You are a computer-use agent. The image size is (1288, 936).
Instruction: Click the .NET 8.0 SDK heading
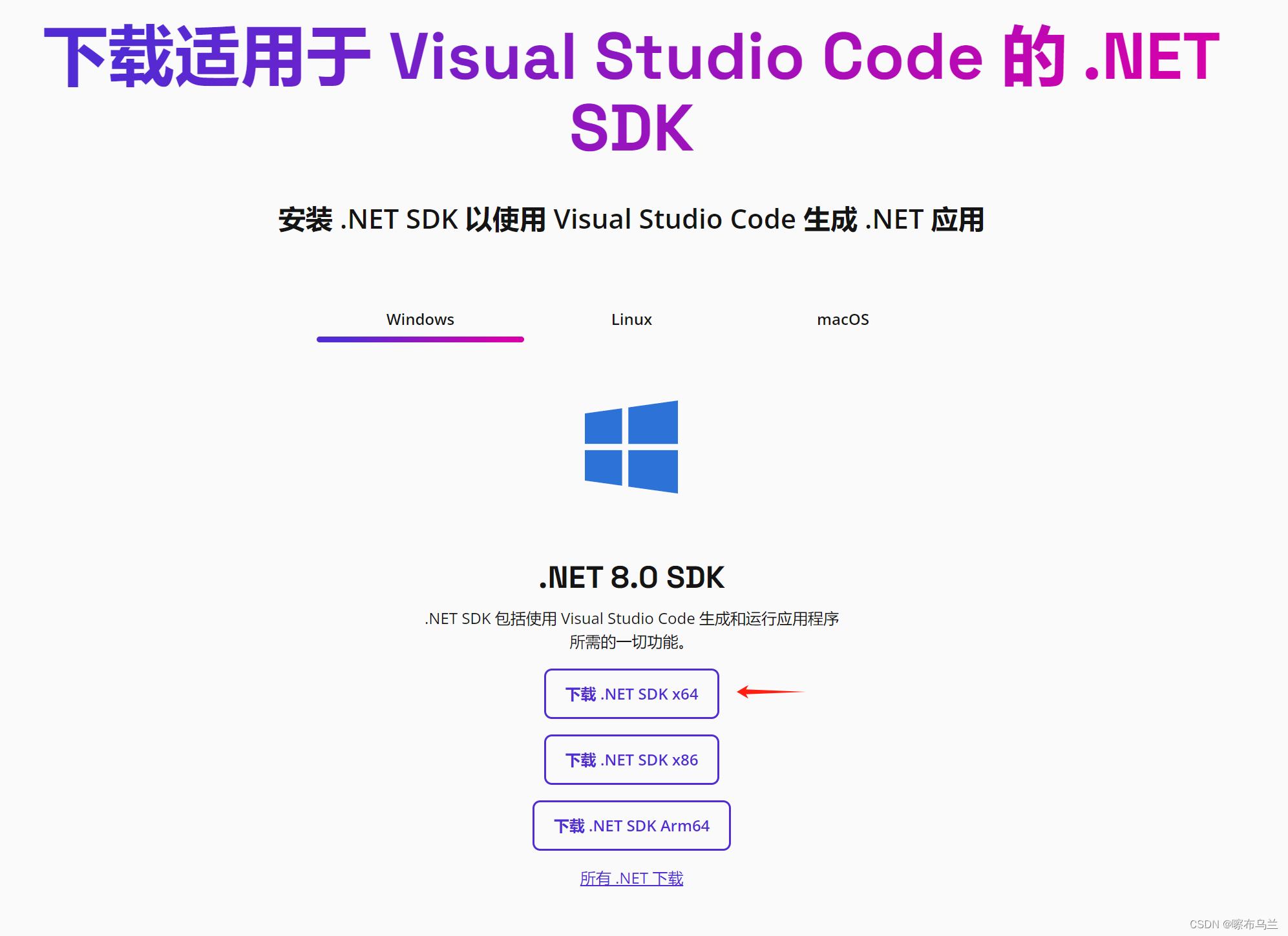click(631, 577)
